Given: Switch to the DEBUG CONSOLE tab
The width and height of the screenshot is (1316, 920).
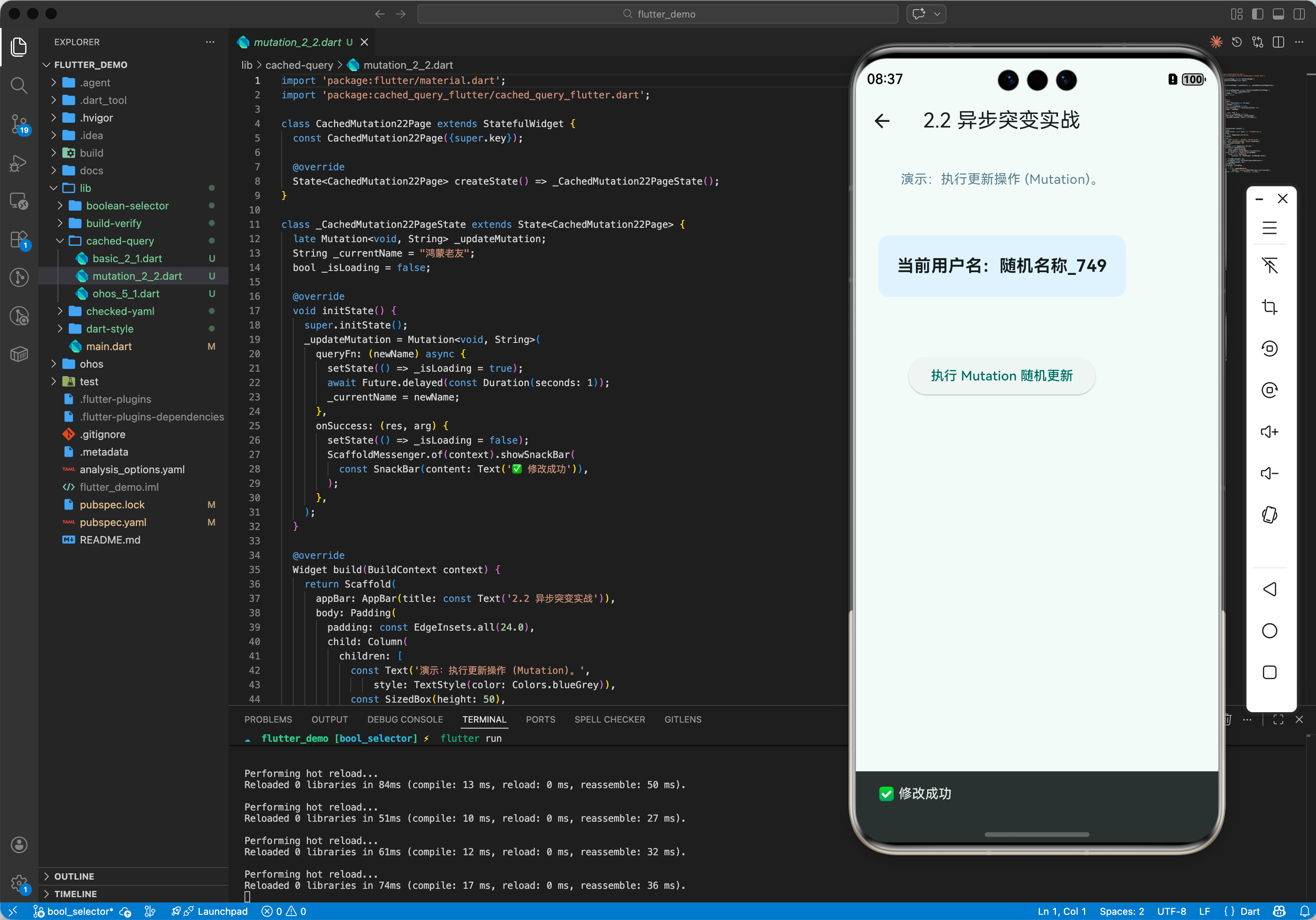Looking at the screenshot, I should (x=405, y=719).
